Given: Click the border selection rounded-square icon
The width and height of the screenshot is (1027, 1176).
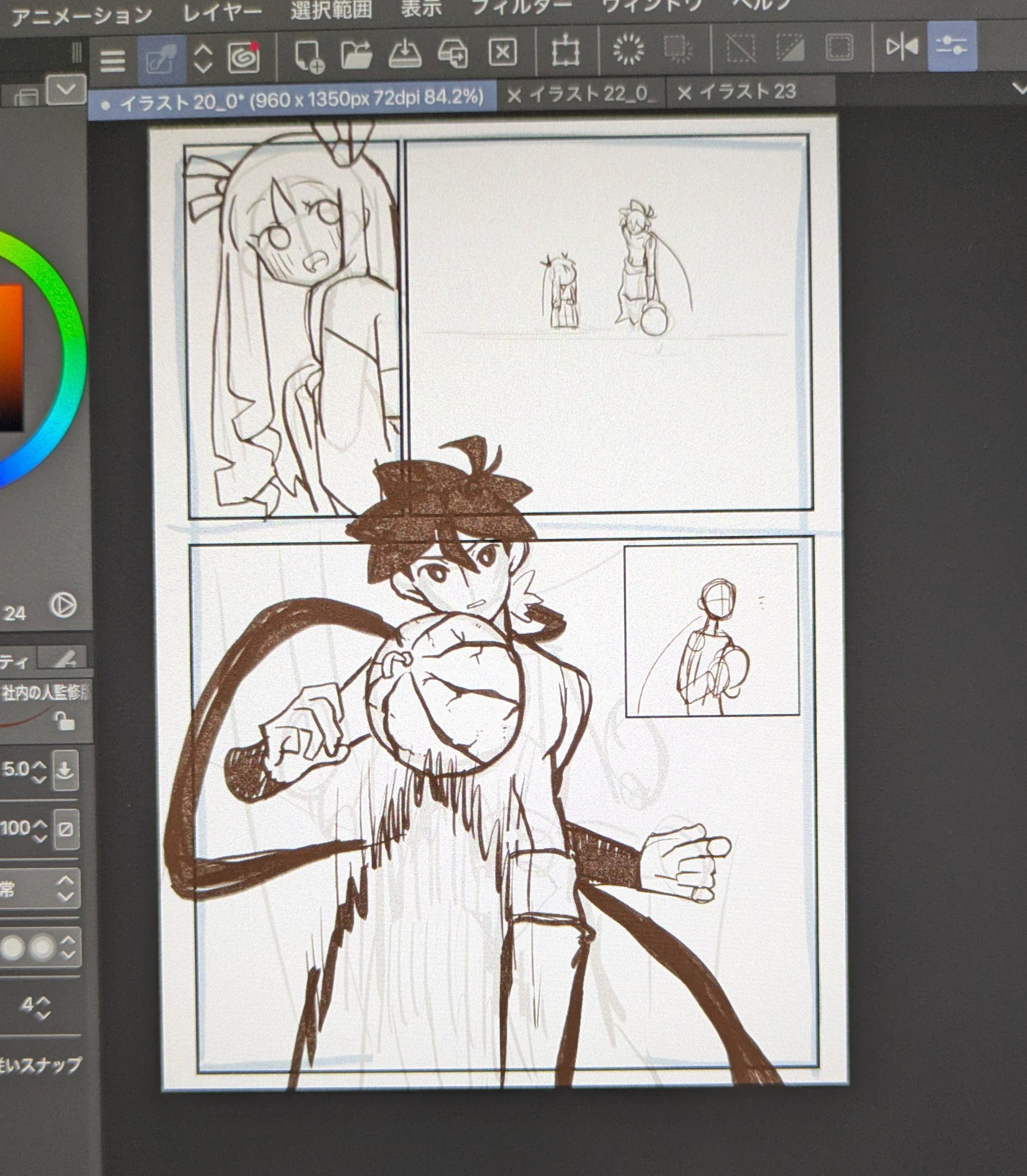Looking at the screenshot, I should click(839, 47).
